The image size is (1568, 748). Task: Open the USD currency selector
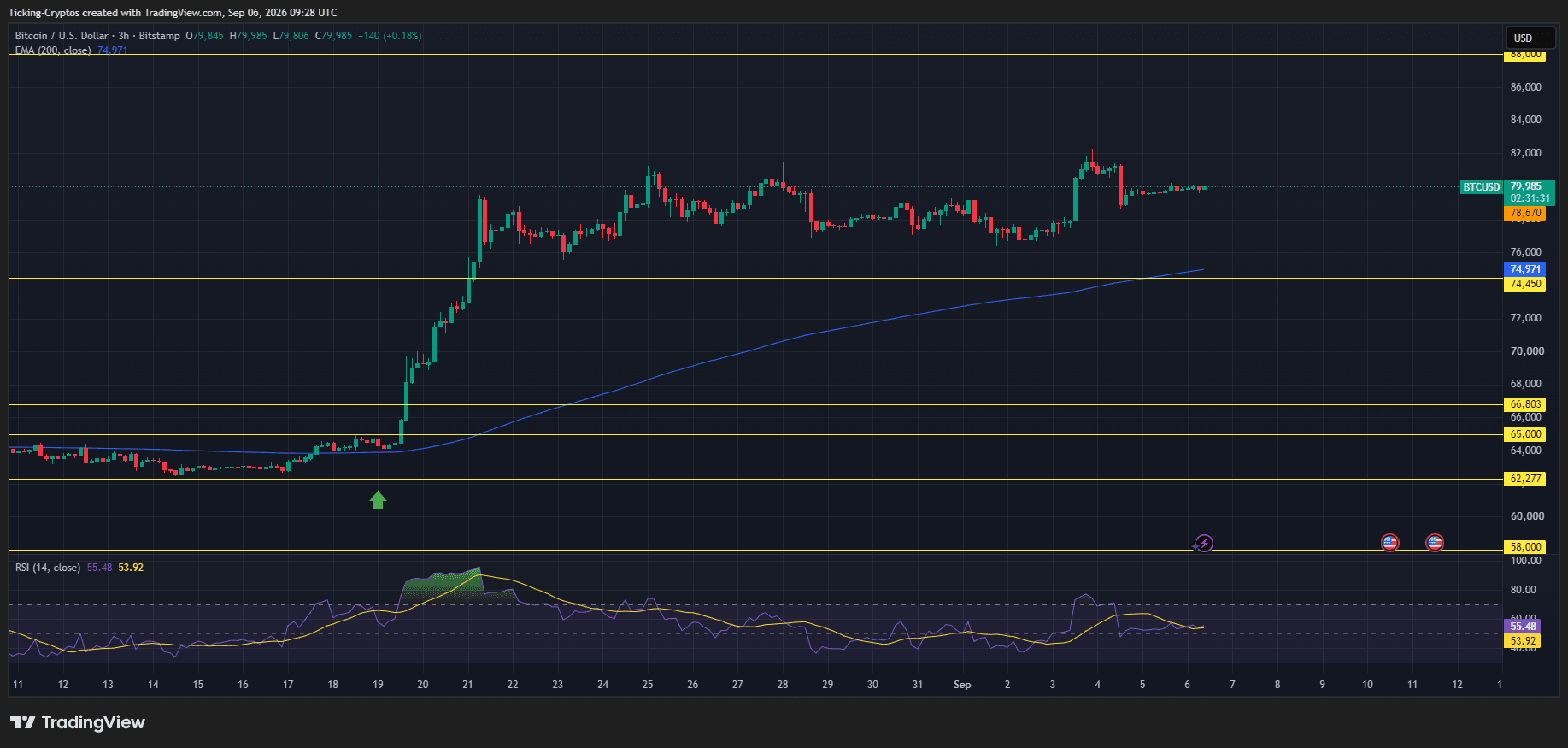click(1530, 38)
